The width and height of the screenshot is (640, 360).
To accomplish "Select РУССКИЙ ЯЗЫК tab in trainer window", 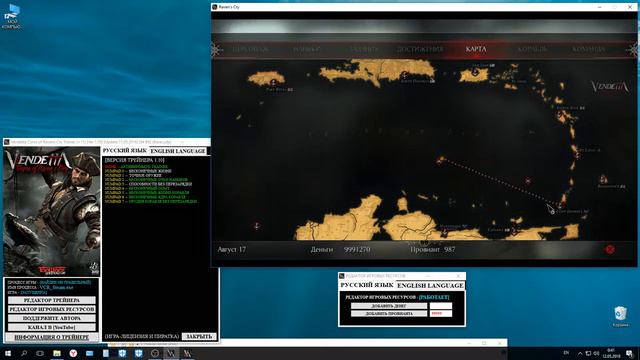I will 124,151.
